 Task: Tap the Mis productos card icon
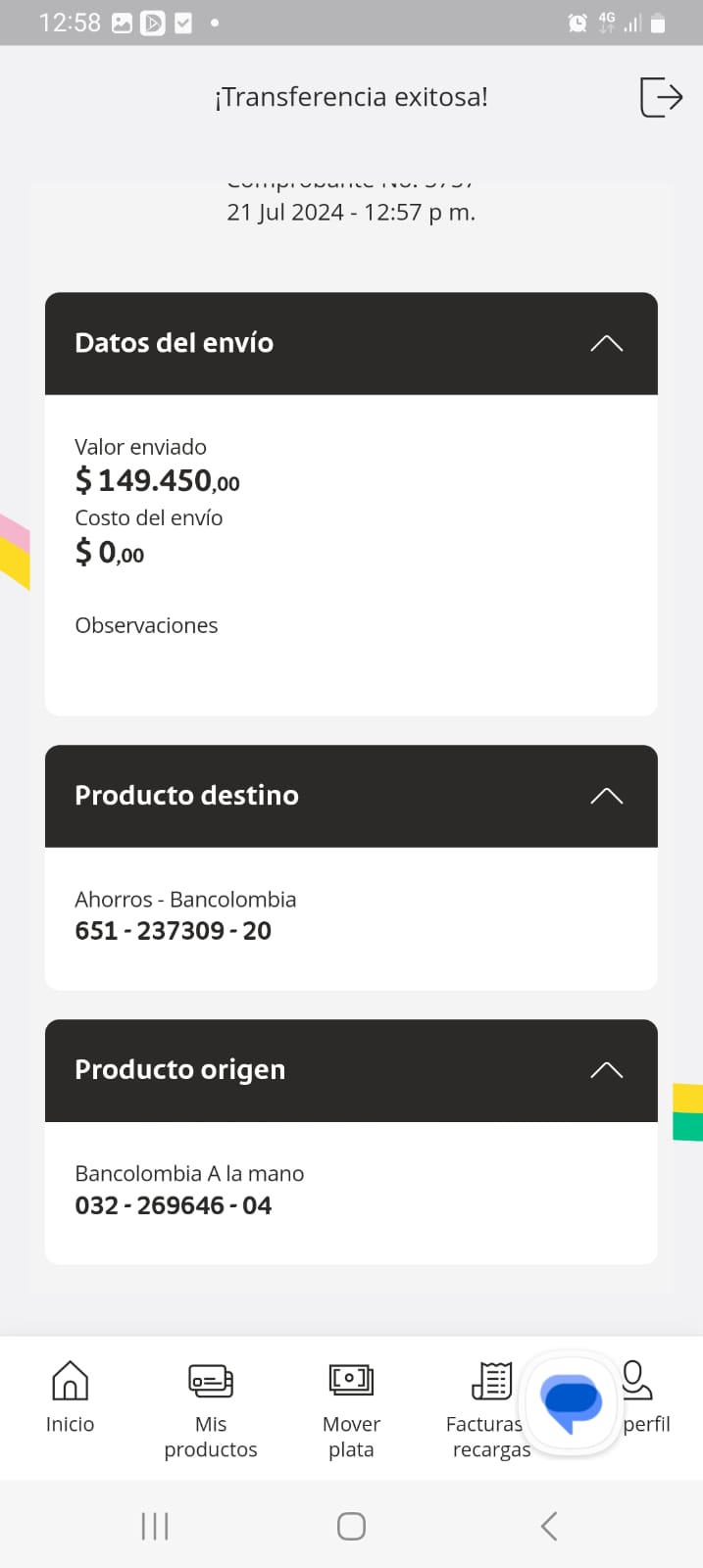(211, 1381)
